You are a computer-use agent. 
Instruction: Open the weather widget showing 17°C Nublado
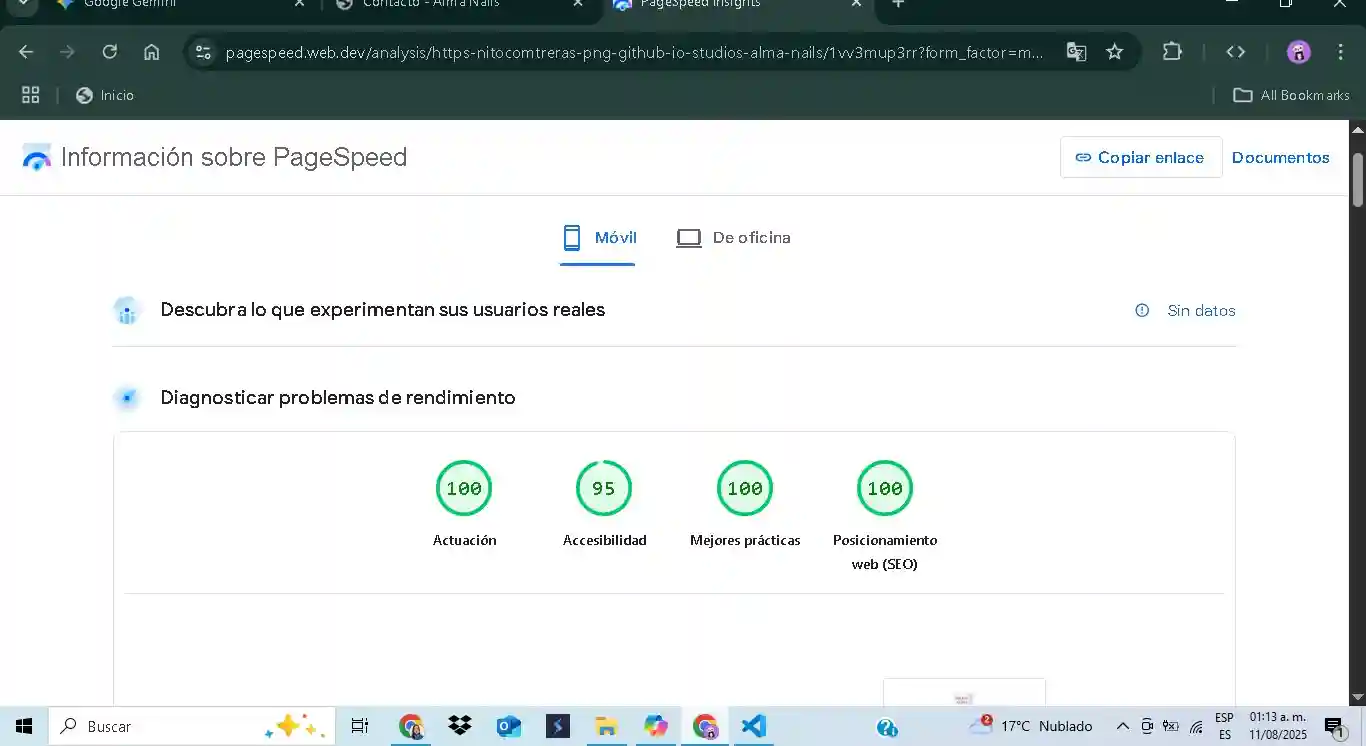pos(1030,726)
